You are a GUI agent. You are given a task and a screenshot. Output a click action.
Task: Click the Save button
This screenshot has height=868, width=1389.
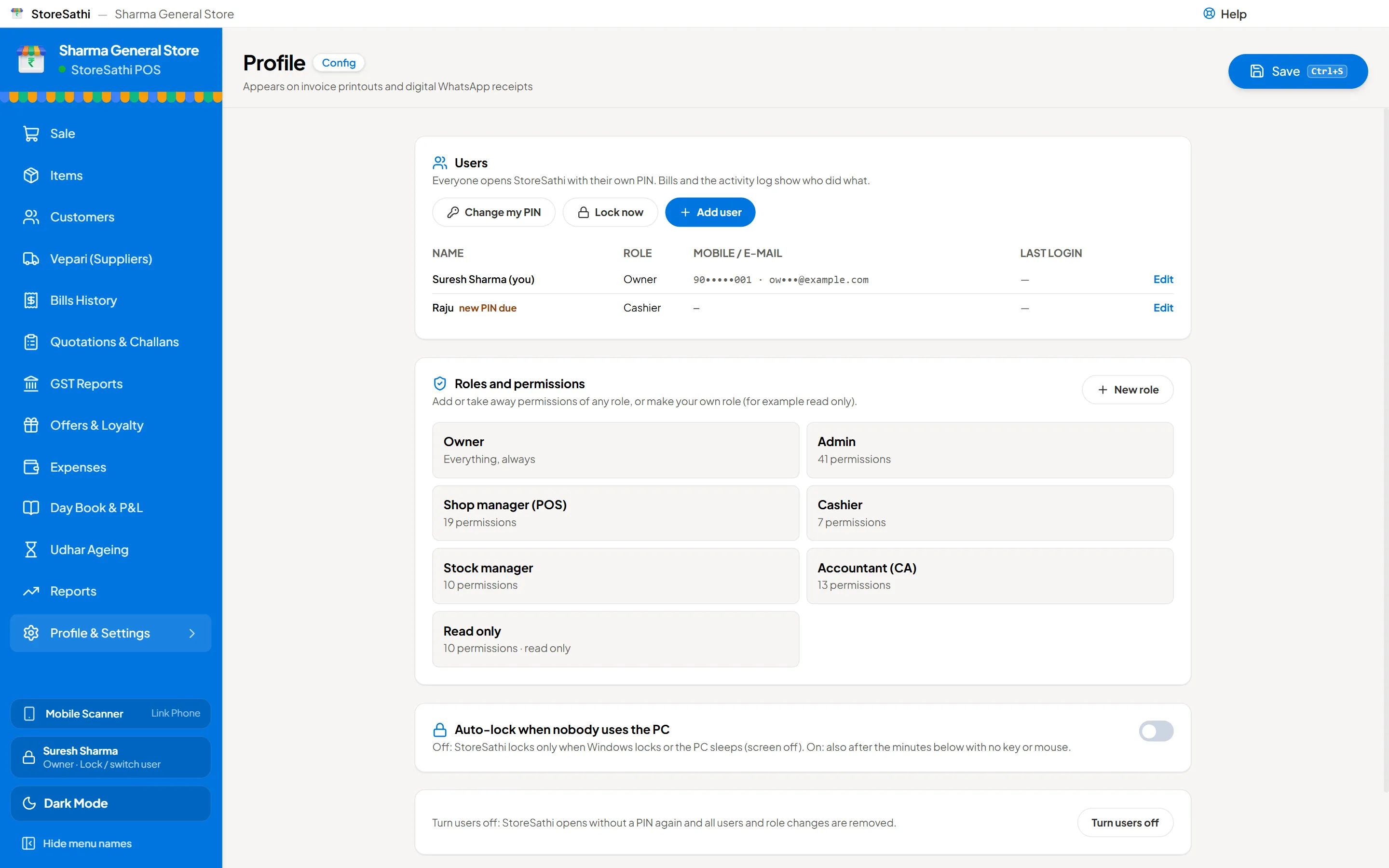click(x=1298, y=71)
